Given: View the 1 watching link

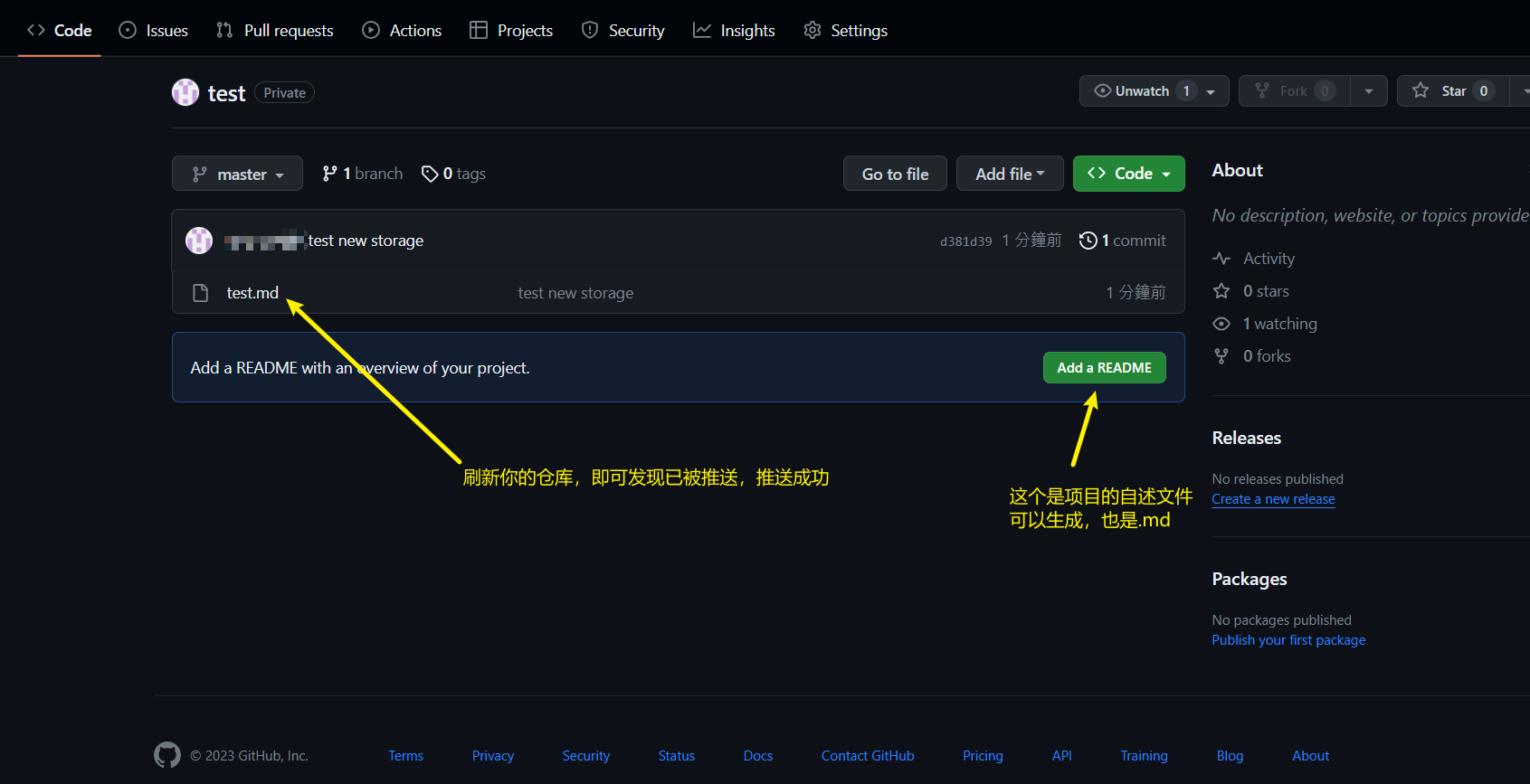Looking at the screenshot, I should click(1279, 324).
